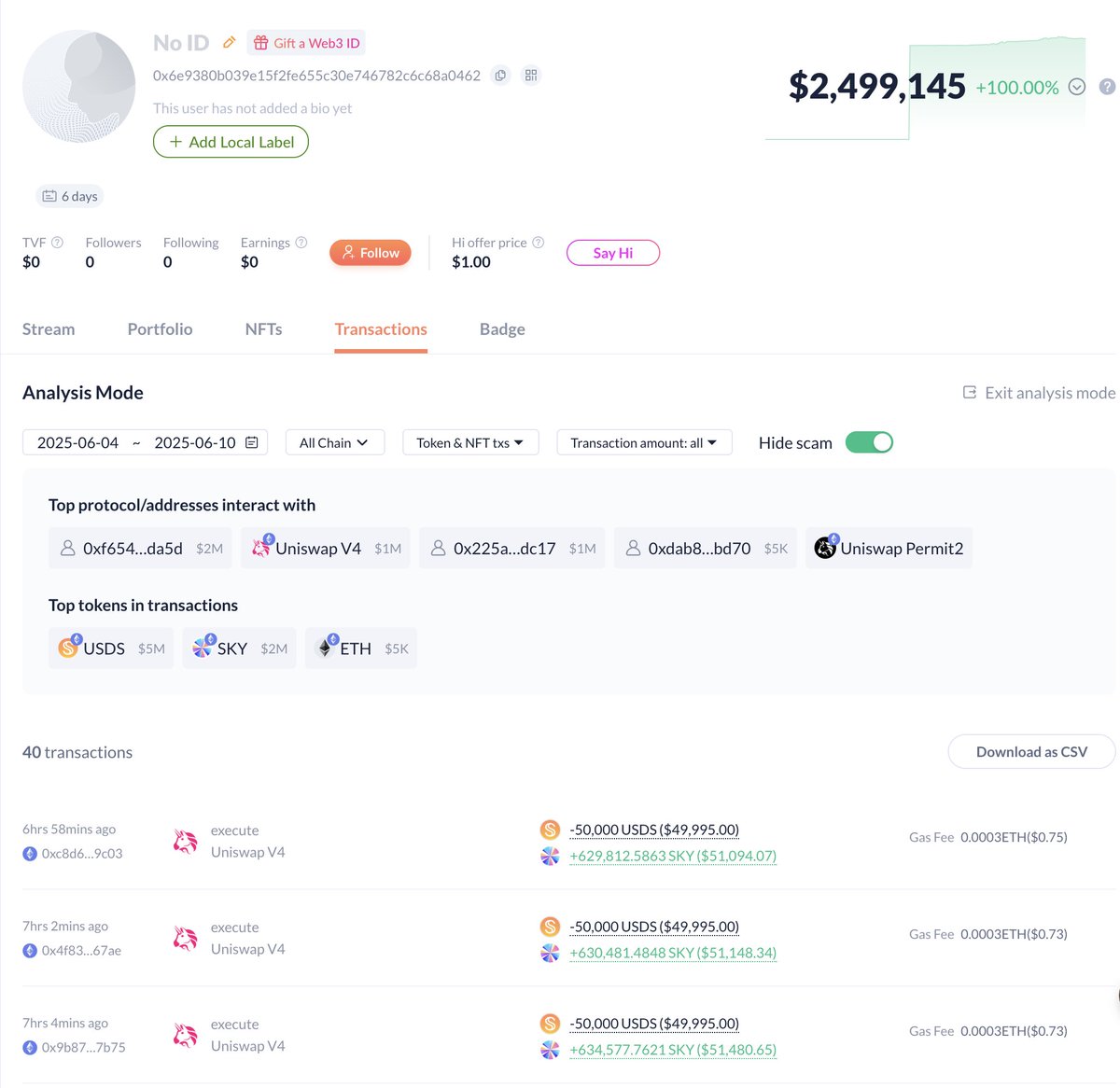Switch to the NFTs tab
The height and width of the screenshot is (1088, 1120).
pos(263,329)
